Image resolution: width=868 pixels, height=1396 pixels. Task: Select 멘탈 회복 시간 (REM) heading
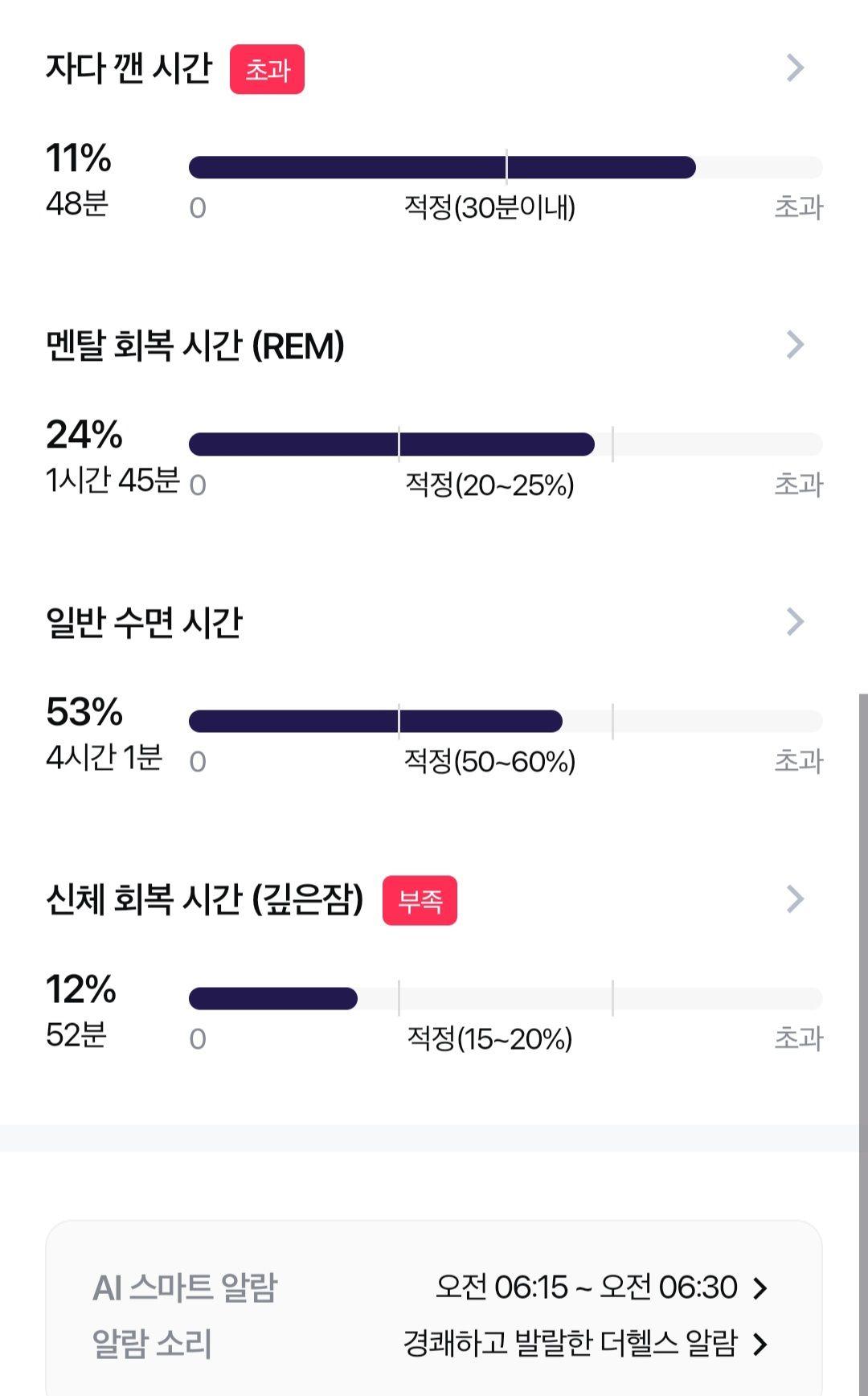point(195,346)
